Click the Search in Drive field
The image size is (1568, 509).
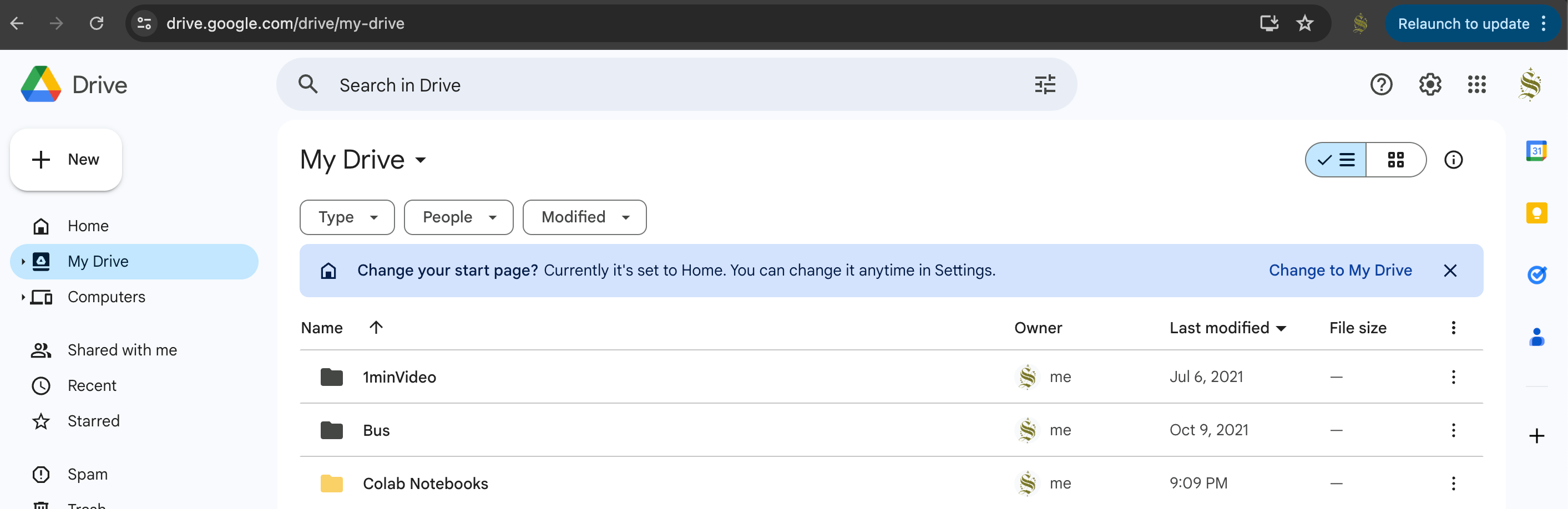pyautogui.click(x=670, y=84)
